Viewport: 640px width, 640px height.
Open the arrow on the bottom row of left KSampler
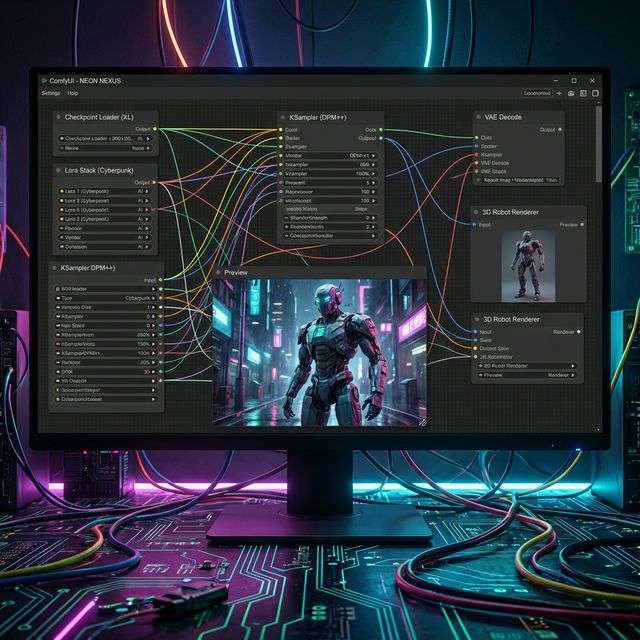click(153, 399)
